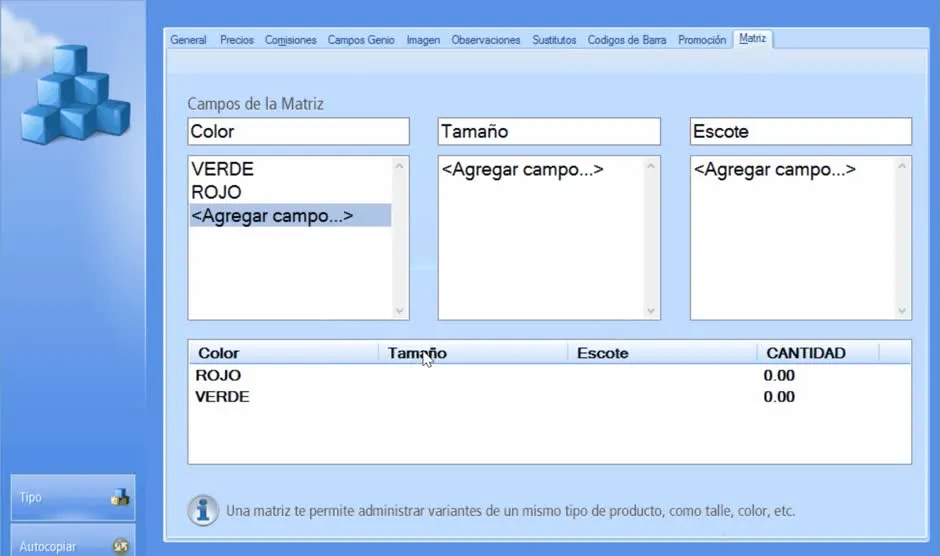The width and height of the screenshot is (940, 556).
Task: Click the Escote column header
Action: tap(662, 353)
